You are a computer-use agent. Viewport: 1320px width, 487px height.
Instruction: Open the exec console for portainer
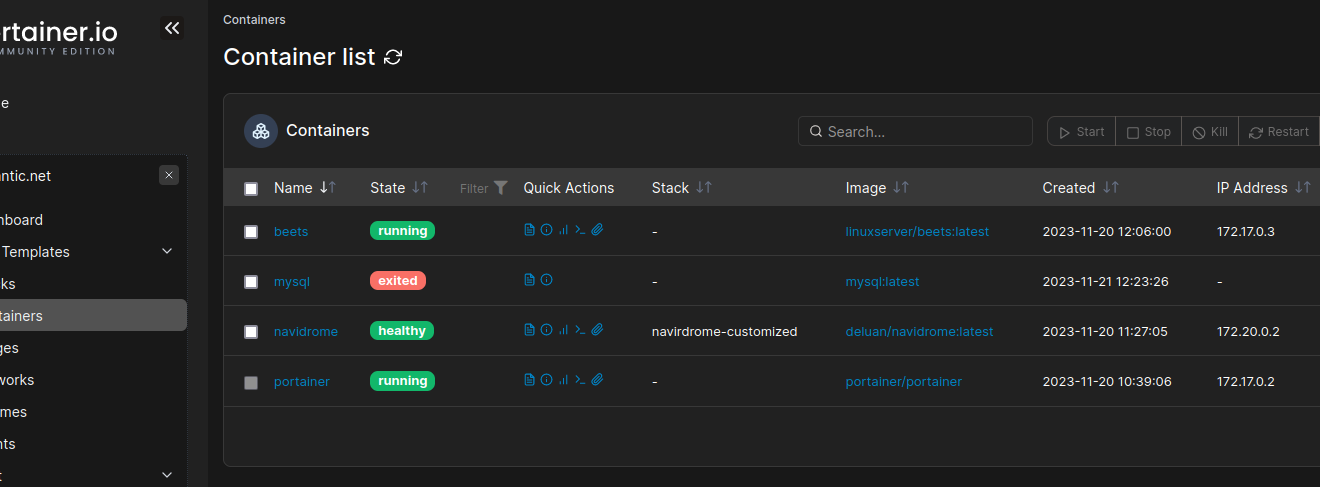(x=580, y=379)
